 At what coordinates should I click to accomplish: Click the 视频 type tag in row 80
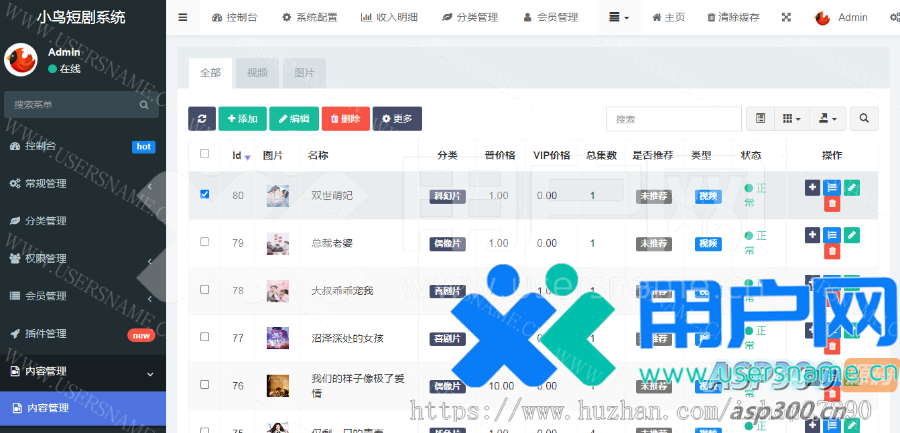(708, 196)
